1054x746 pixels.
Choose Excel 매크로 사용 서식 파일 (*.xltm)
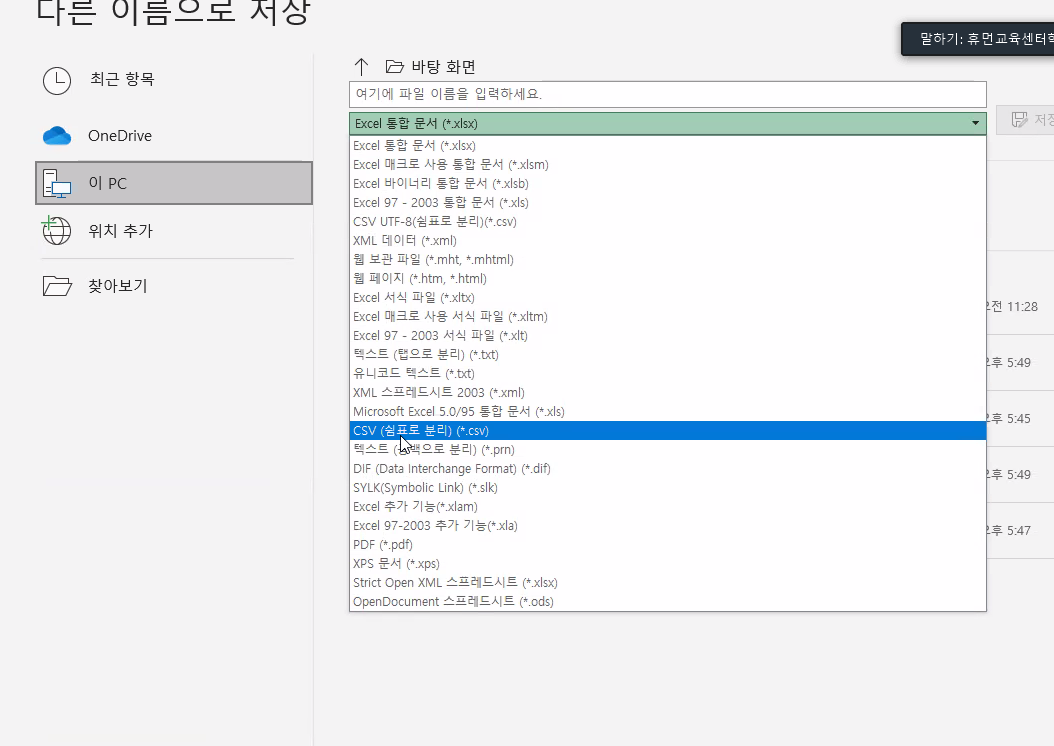[667, 317]
